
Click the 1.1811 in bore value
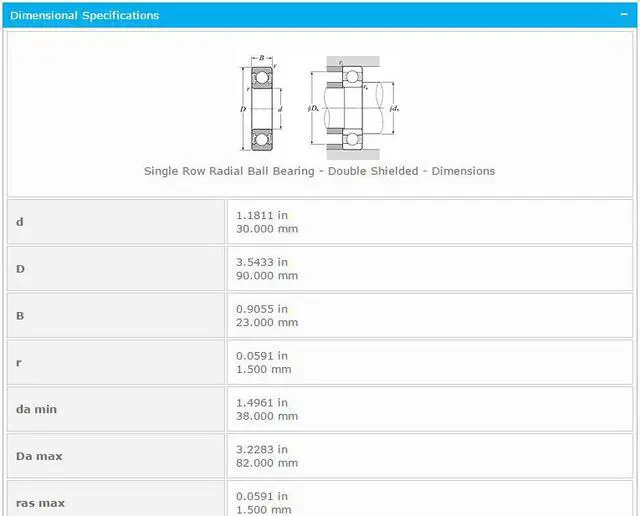click(262, 215)
